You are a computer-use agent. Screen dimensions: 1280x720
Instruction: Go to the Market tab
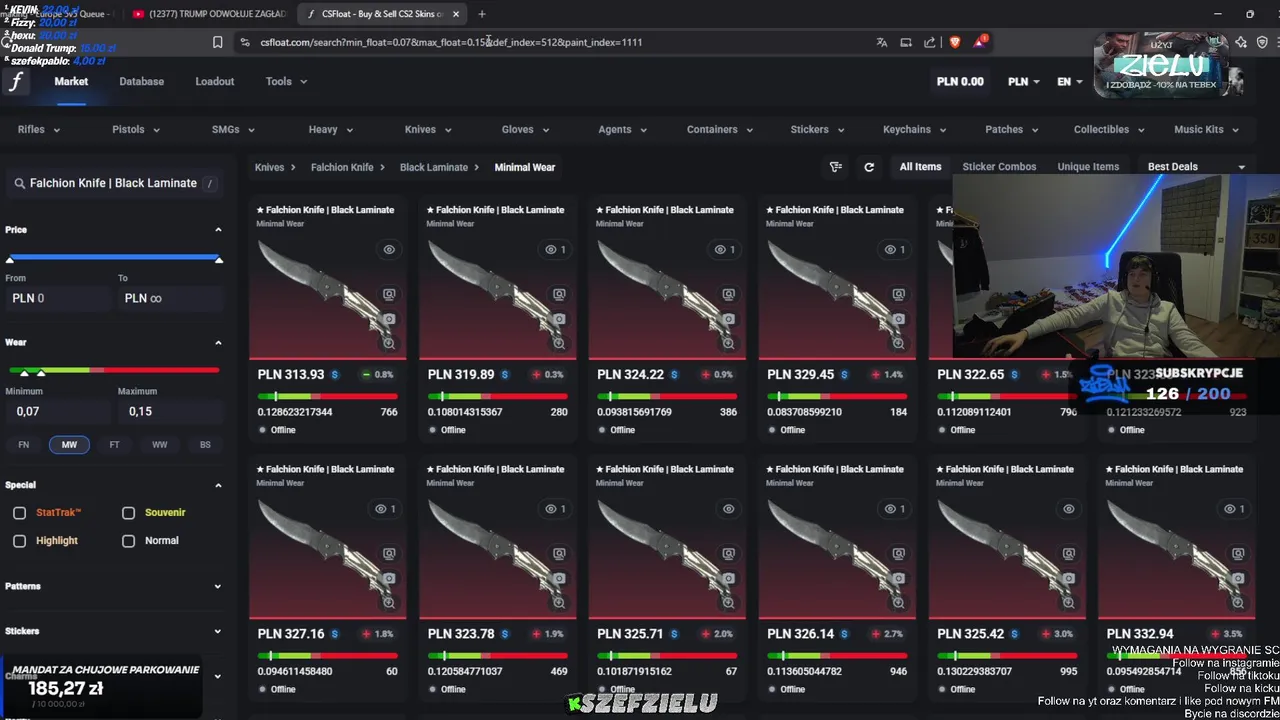coord(71,82)
